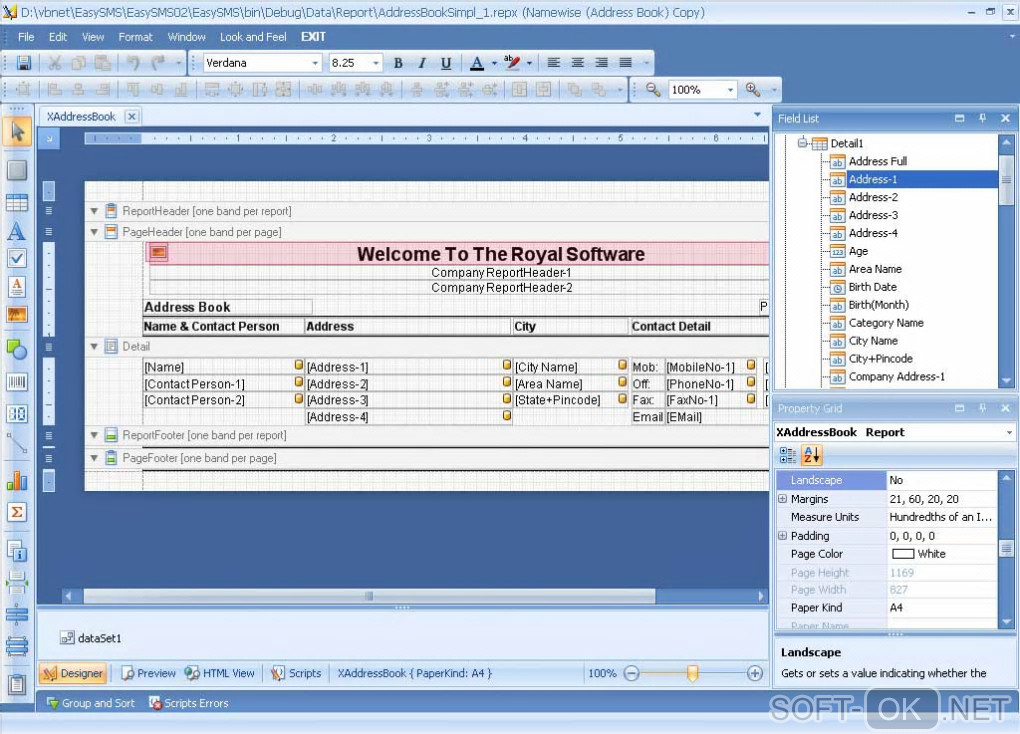Open the Format menu
1020x734 pixels.
click(x=135, y=37)
